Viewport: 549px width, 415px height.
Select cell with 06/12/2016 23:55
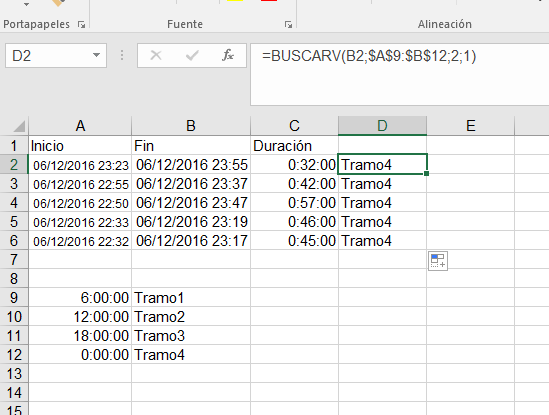(x=191, y=165)
